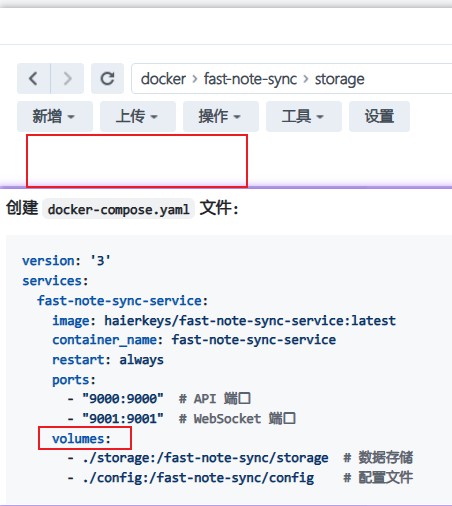
Task: Open the 操作 dropdown menu
Action: (x=221, y=116)
